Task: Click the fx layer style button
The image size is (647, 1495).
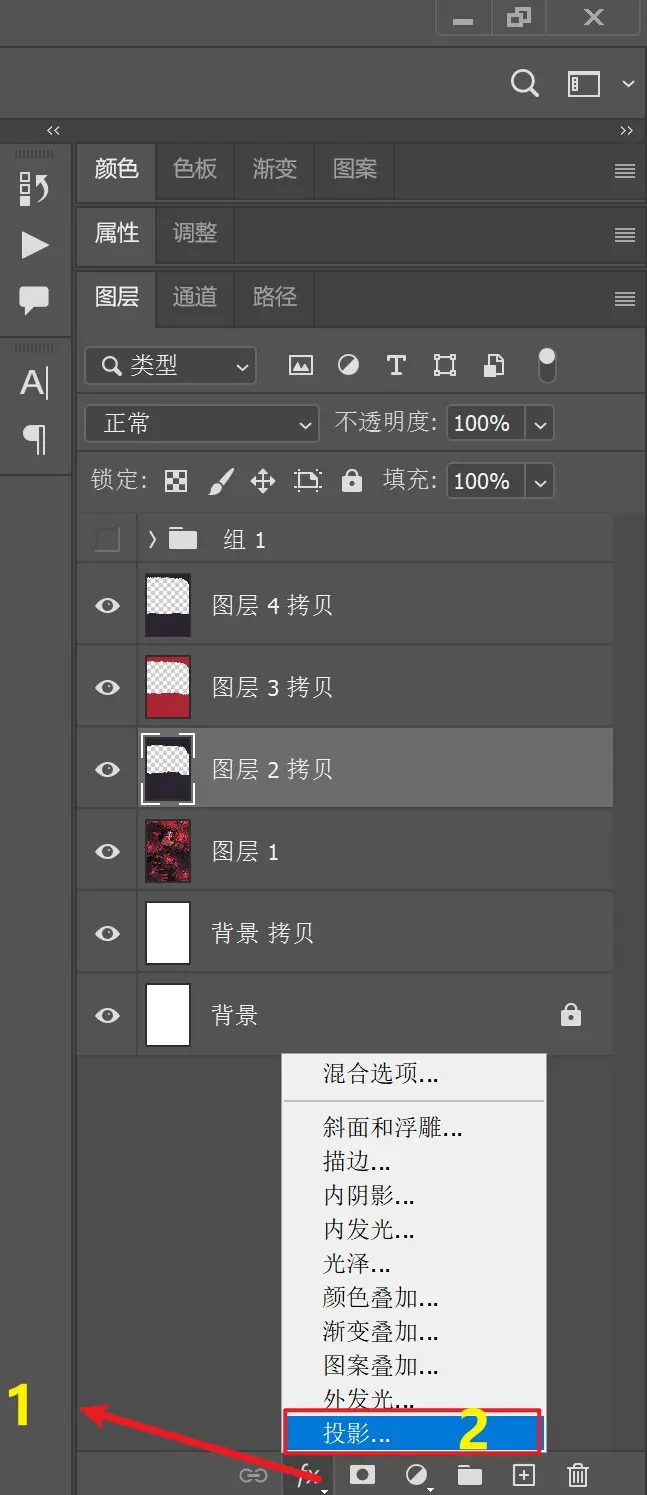Action: coord(309,1474)
